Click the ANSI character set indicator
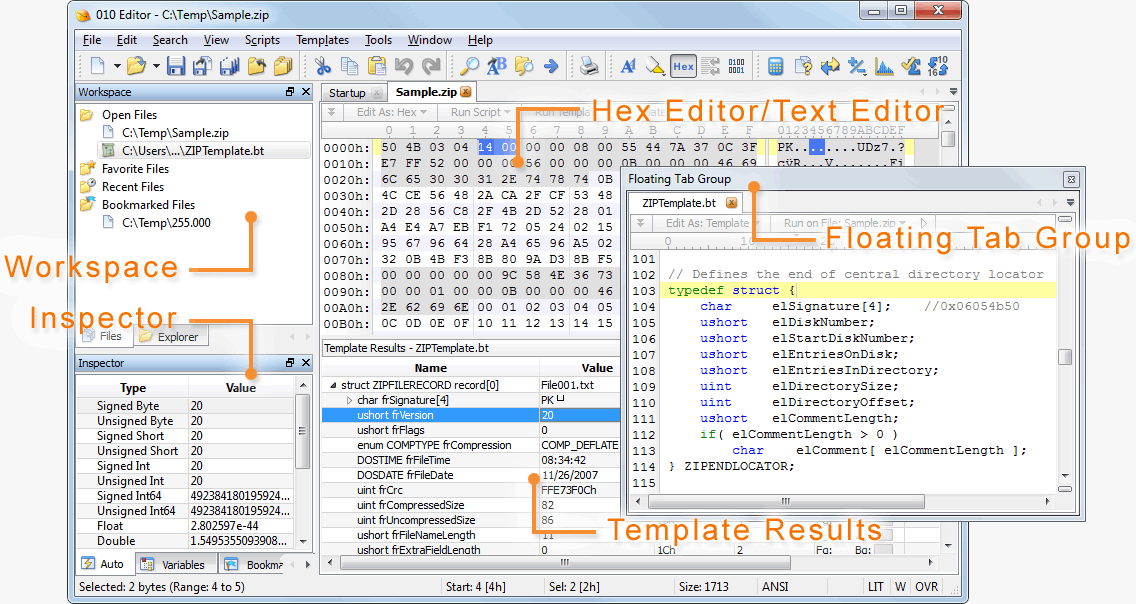Image resolution: width=1136 pixels, height=604 pixels. click(x=775, y=587)
